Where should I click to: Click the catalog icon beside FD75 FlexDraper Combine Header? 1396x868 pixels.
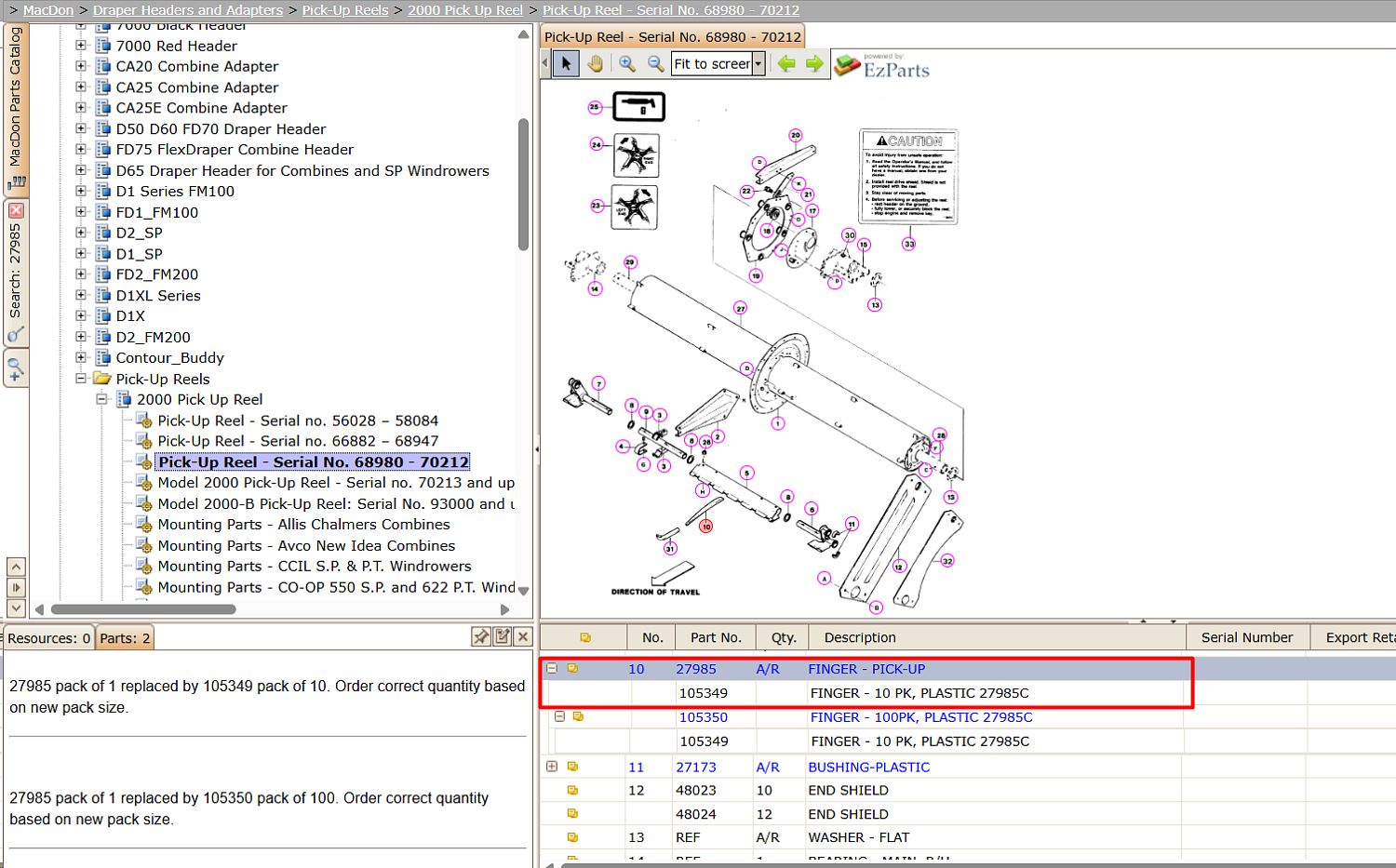tap(102, 149)
